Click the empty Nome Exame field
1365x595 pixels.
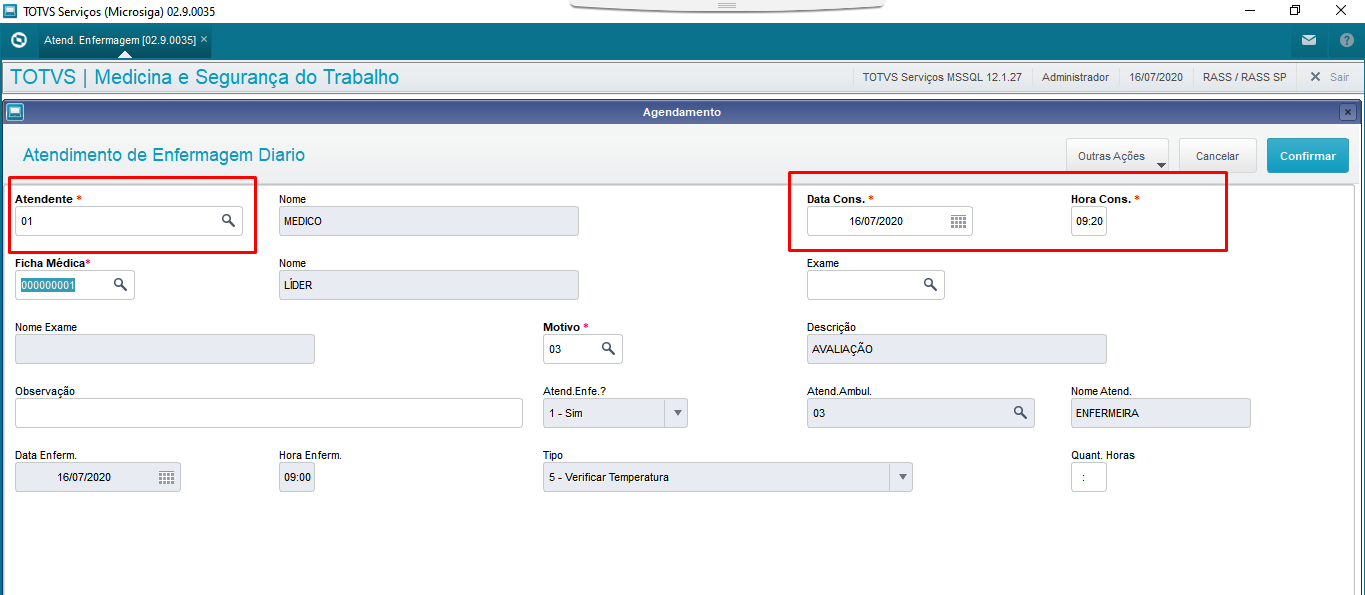tap(165, 349)
